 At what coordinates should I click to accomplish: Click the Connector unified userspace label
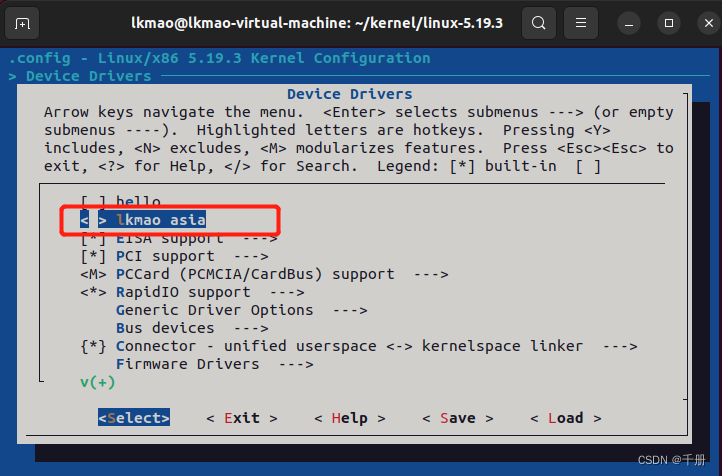(x=349, y=346)
